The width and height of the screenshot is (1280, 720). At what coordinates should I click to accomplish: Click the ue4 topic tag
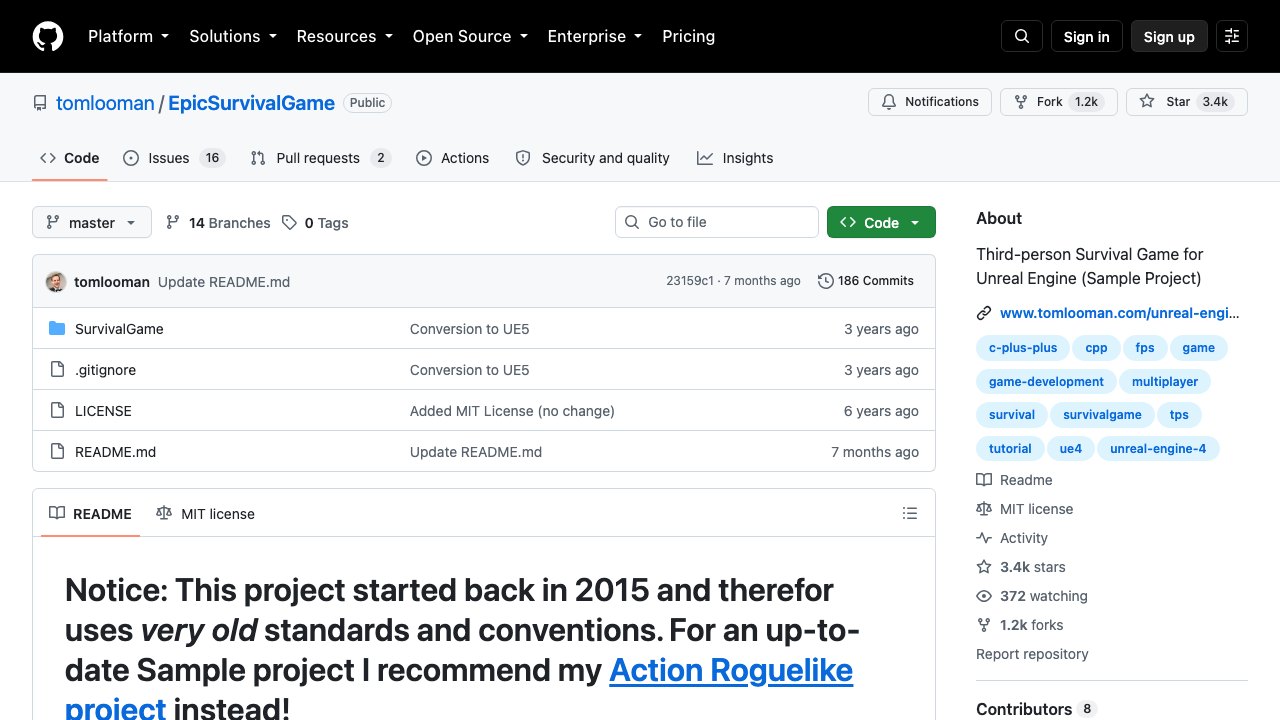click(x=1071, y=449)
